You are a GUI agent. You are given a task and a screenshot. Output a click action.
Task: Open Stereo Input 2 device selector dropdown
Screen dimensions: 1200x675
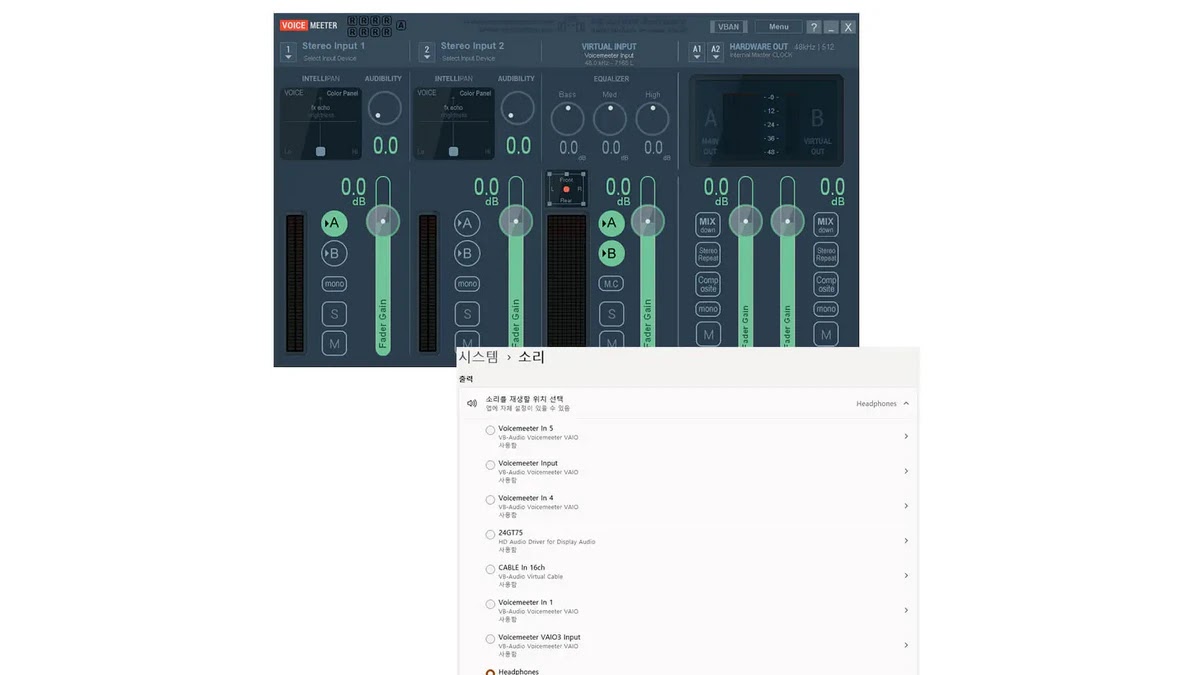click(x=427, y=52)
